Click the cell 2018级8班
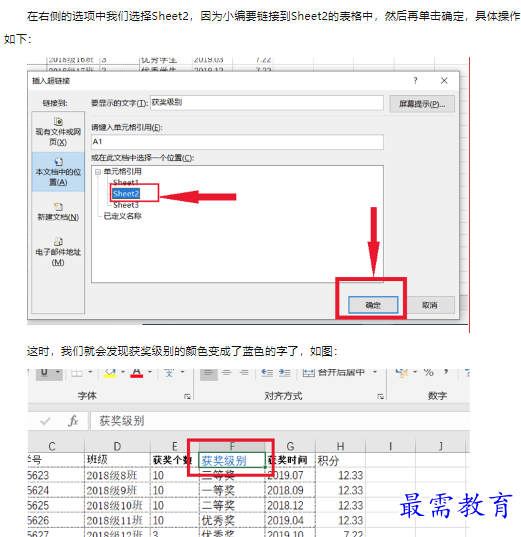 pyautogui.click(x=117, y=475)
